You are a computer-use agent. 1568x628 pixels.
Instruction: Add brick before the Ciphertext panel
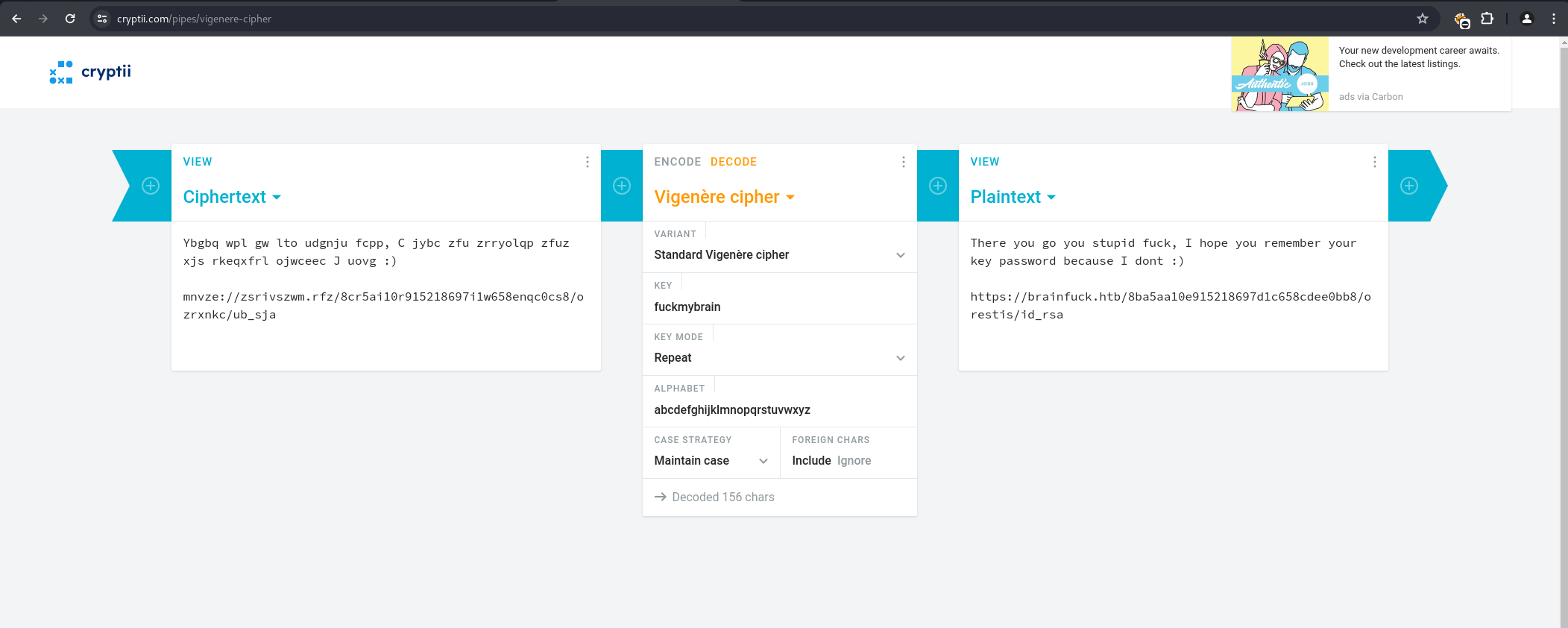tap(151, 186)
